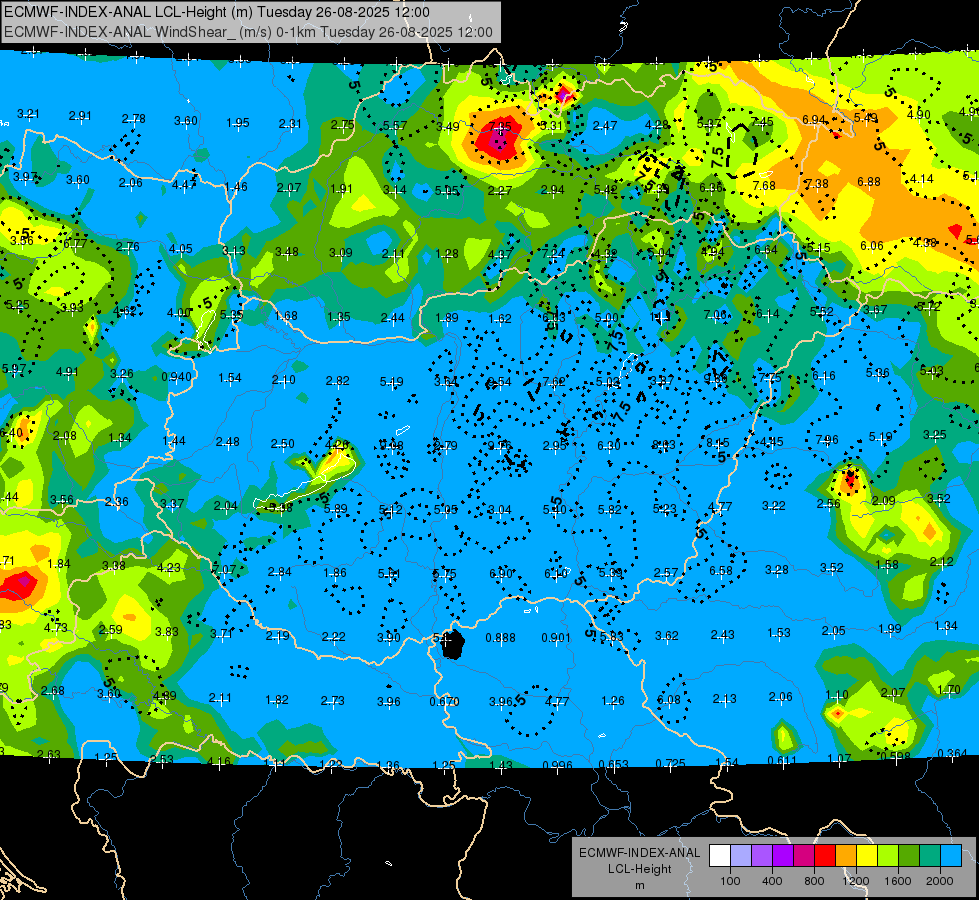Screen dimensions: 979x900
Task: Click the wind shear value 7.75
Action: point(770,378)
